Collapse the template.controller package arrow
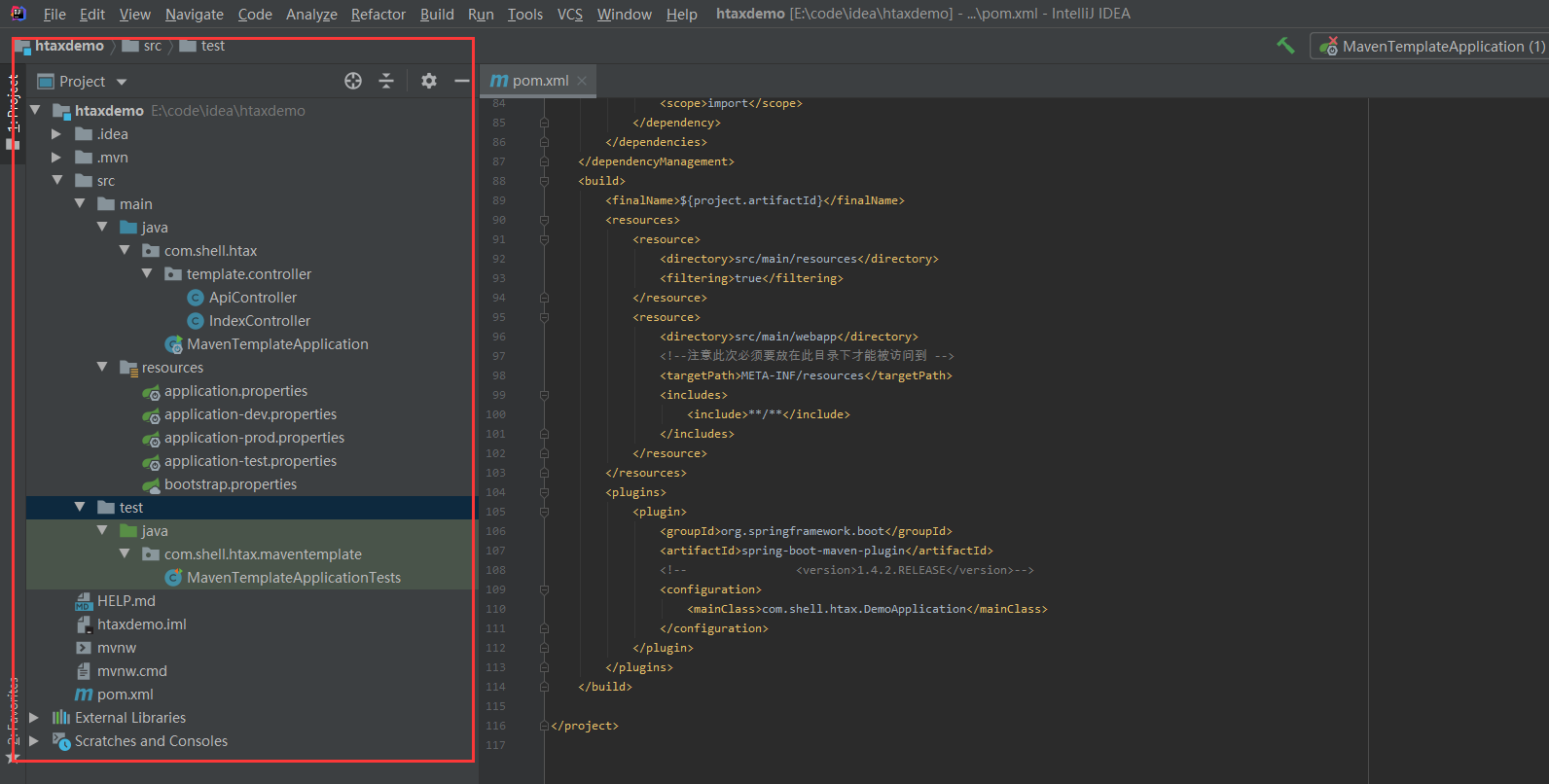This screenshot has height=784, width=1549. click(147, 273)
